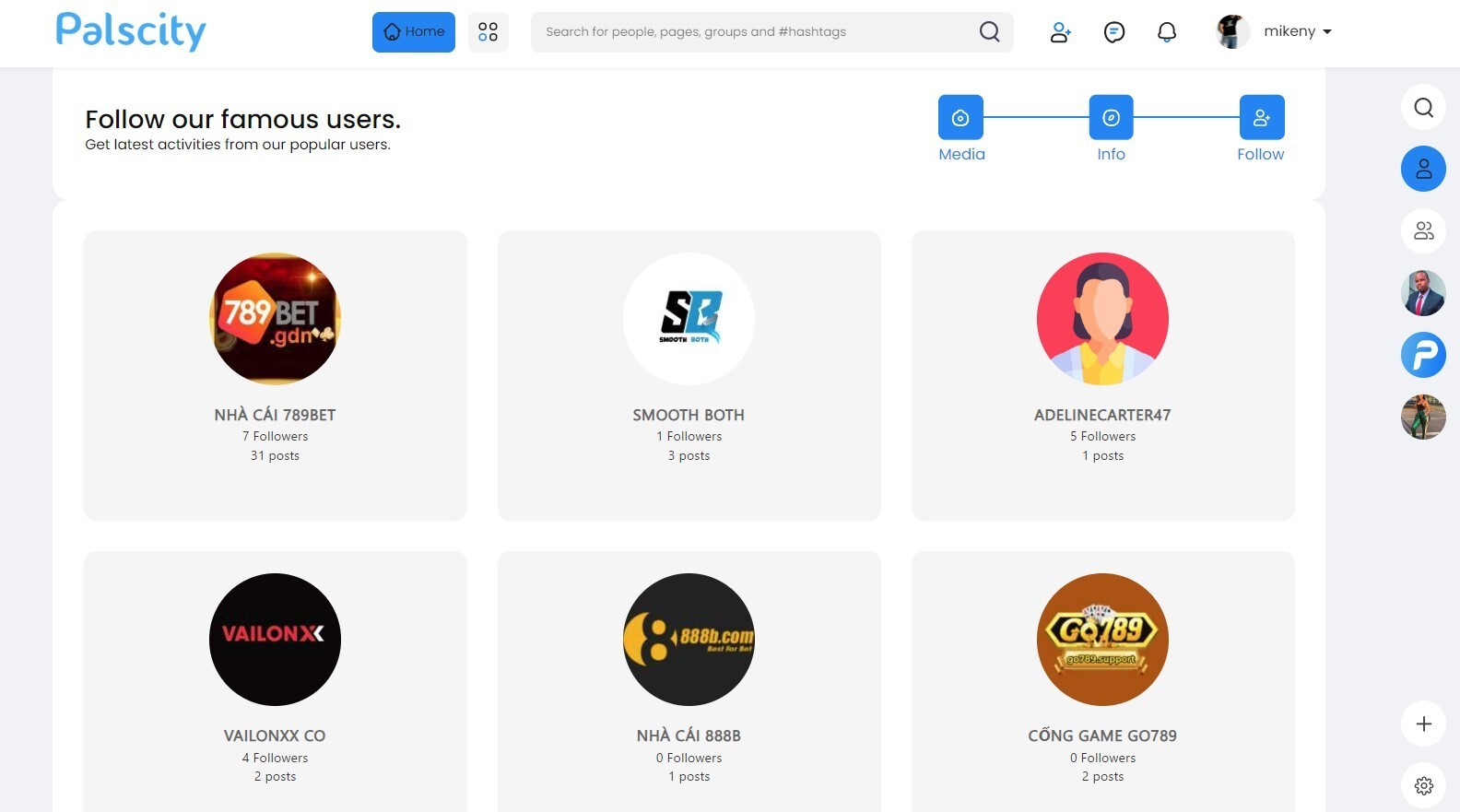Viewport: 1460px width, 812px height.
Task: Open sidebar avatar of man in suit
Action: click(1424, 293)
